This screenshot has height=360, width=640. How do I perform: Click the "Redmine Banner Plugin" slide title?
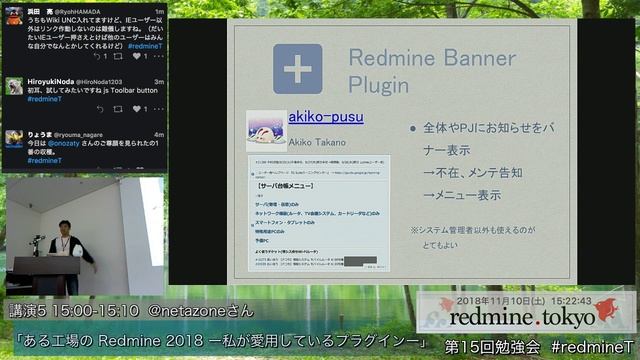tap(432, 71)
